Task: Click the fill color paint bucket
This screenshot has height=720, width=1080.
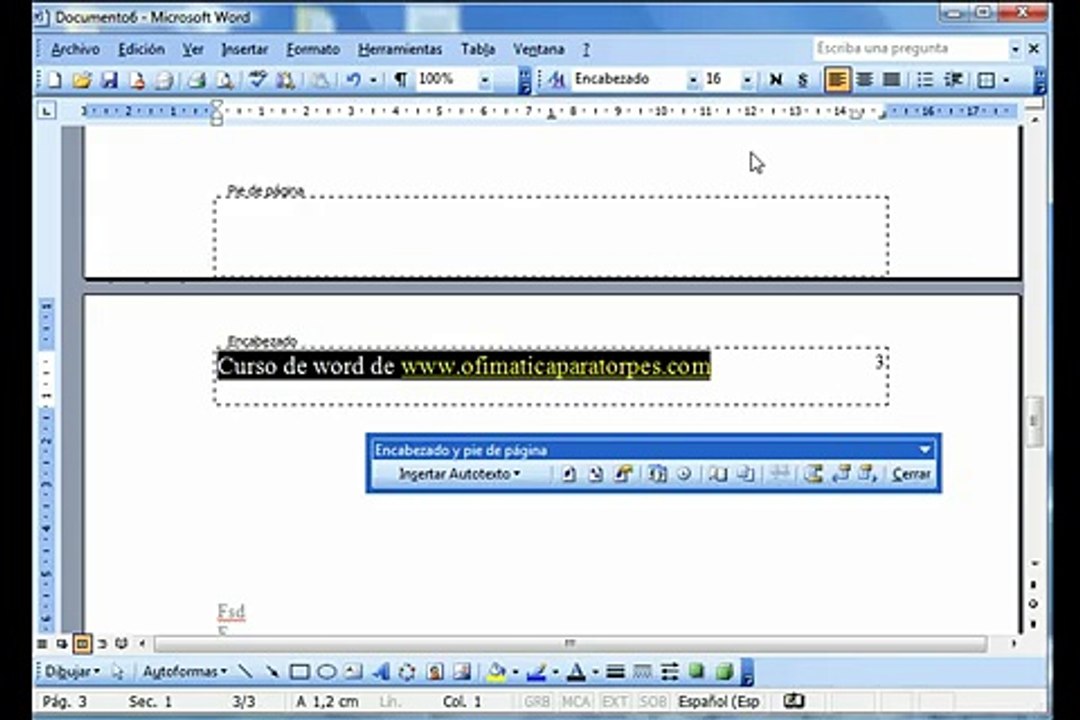Action: [x=496, y=671]
